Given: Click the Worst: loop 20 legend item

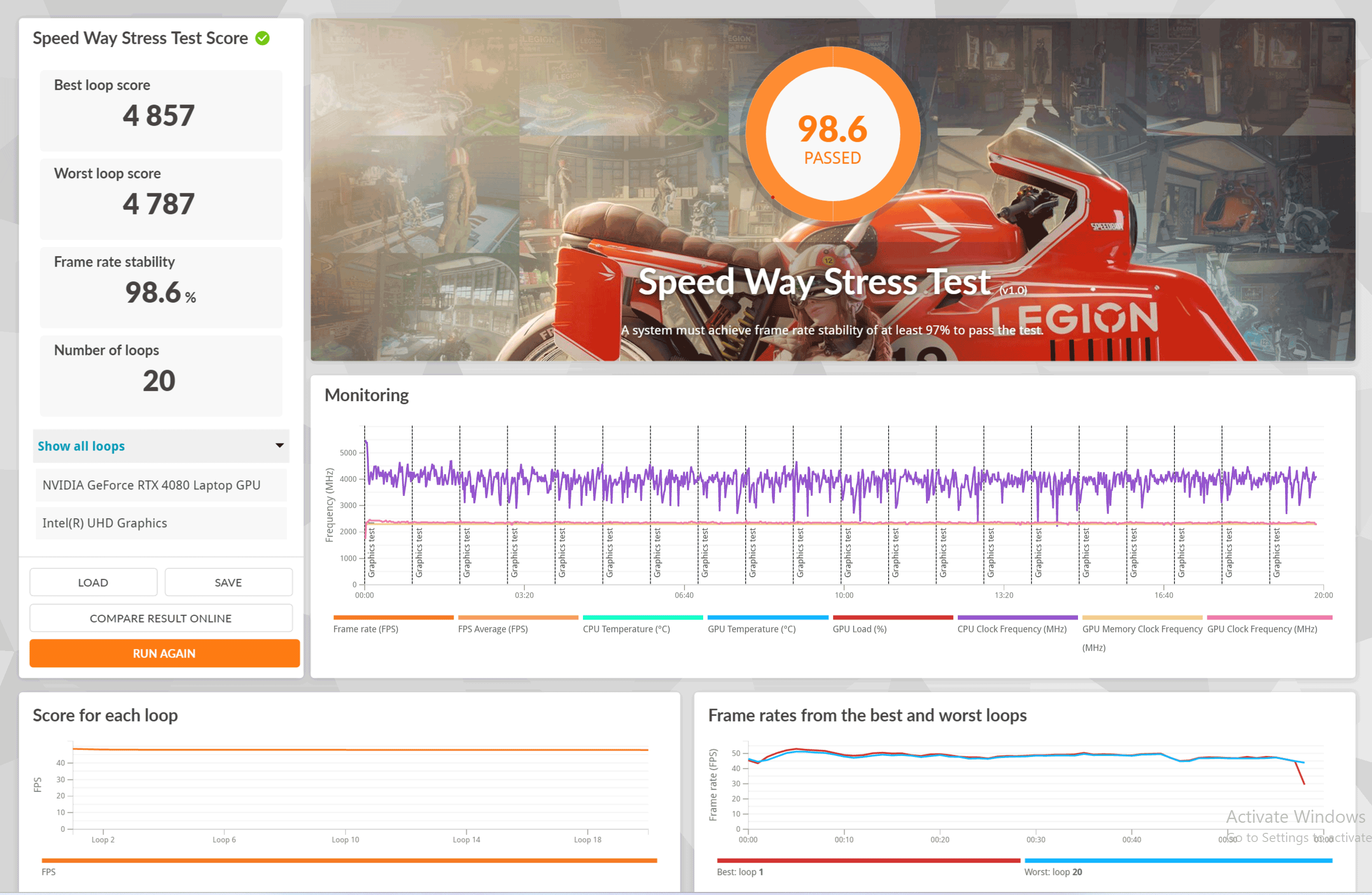Looking at the screenshot, I should coord(1053,872).
